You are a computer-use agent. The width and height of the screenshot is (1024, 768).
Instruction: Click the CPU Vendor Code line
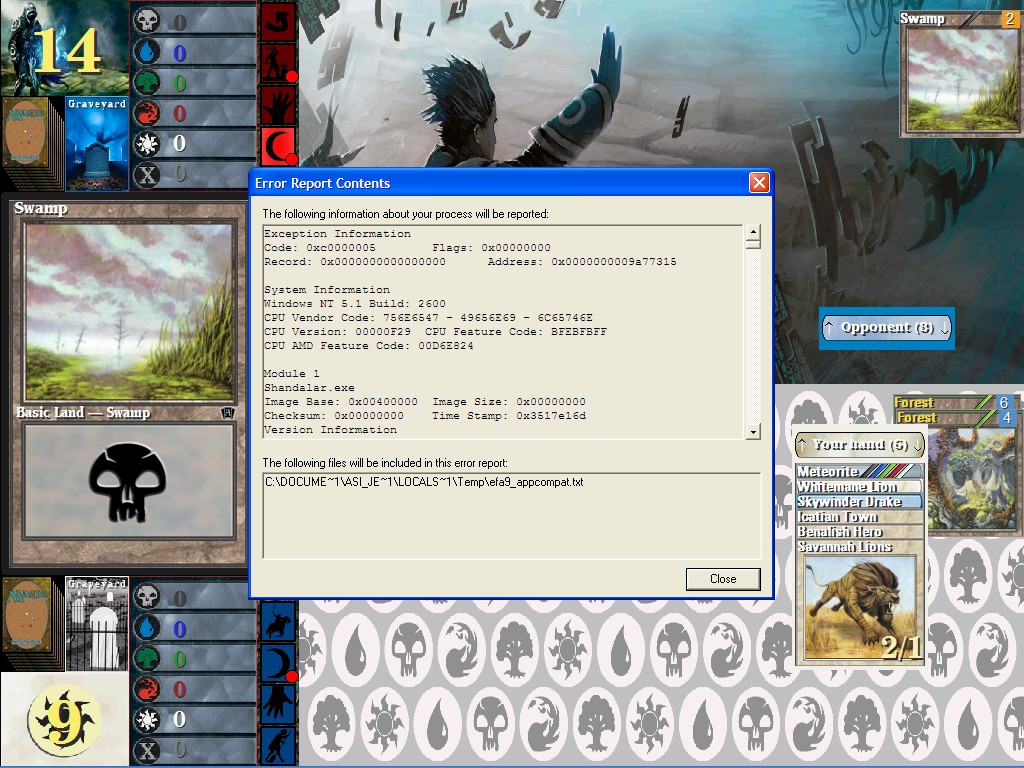(x=428, y=317)
